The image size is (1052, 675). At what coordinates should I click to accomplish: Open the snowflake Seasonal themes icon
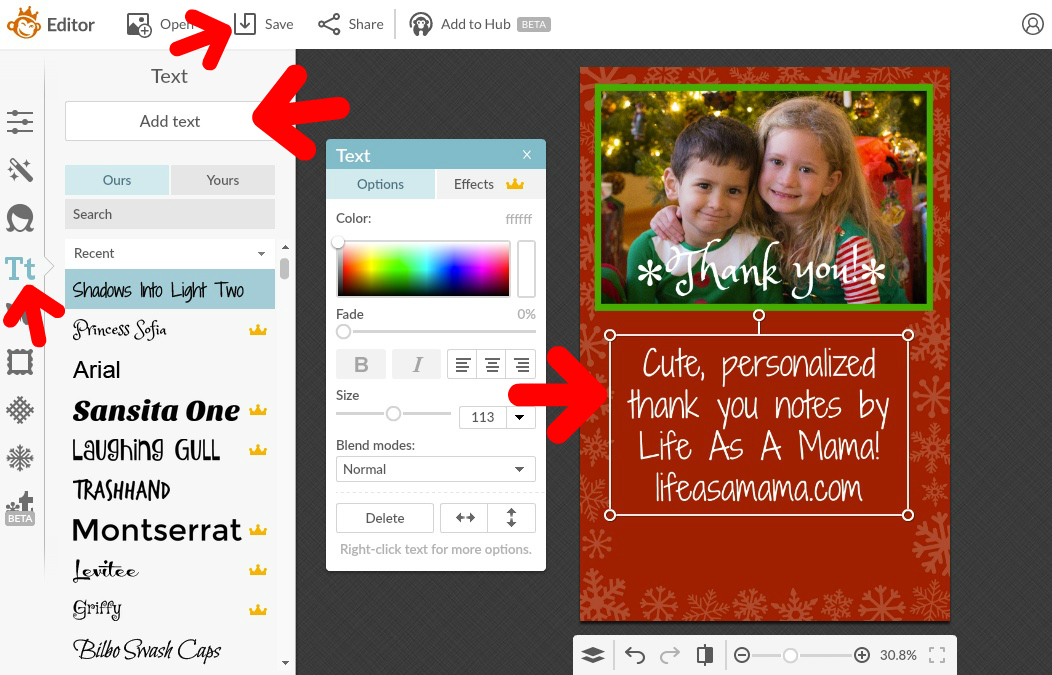tap(20, 458)
